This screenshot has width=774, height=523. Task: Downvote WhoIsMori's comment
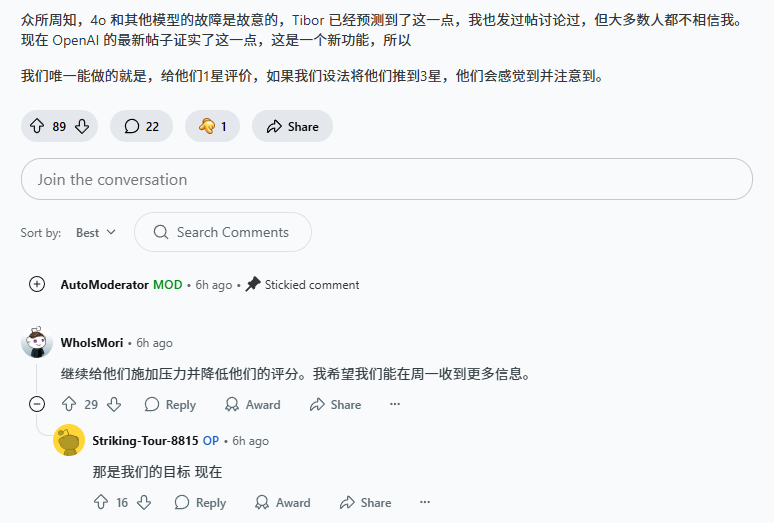[114, 404]
